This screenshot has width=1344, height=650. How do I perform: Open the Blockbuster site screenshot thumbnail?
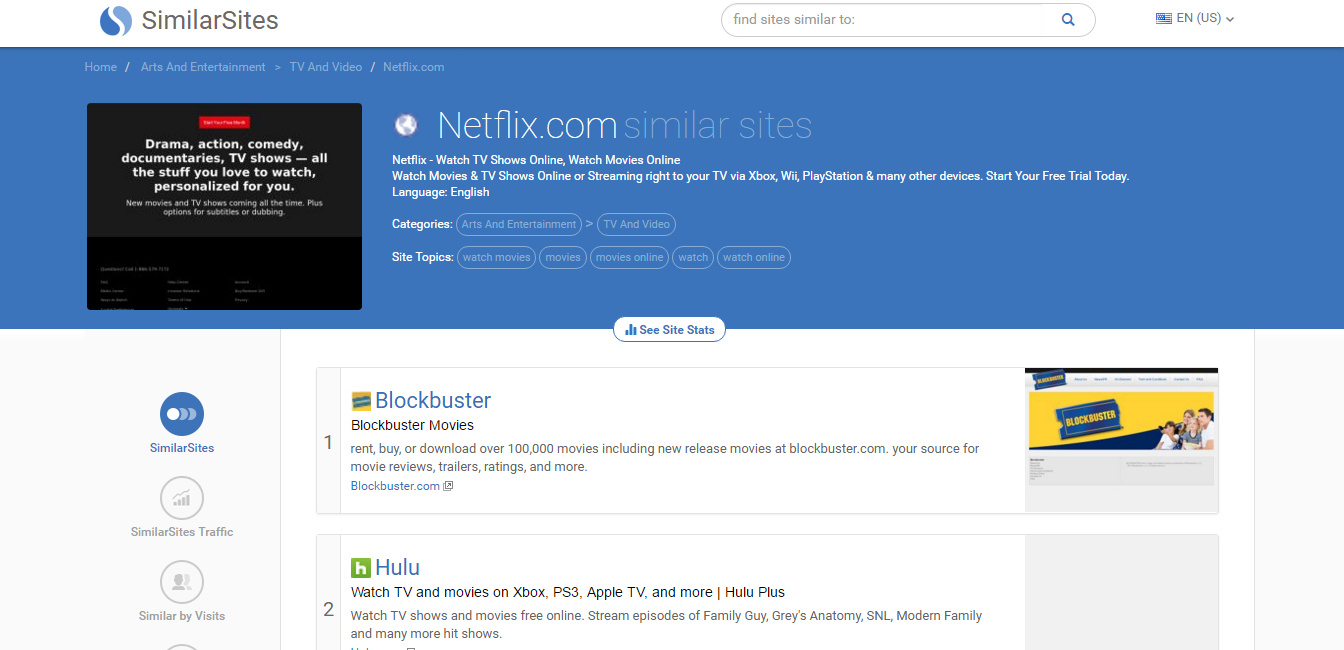1121,440
